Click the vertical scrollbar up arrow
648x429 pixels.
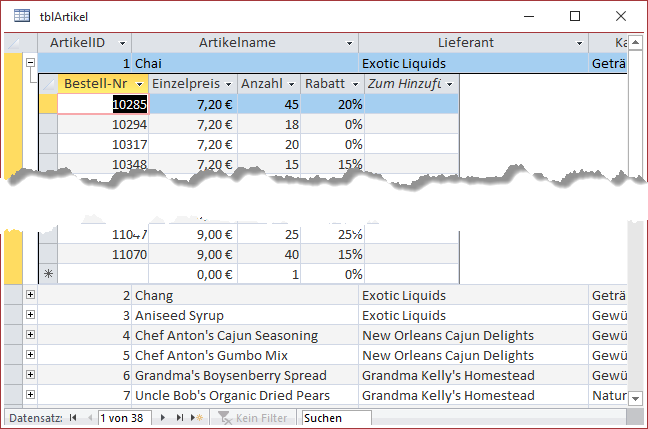(x=635, y=42)
